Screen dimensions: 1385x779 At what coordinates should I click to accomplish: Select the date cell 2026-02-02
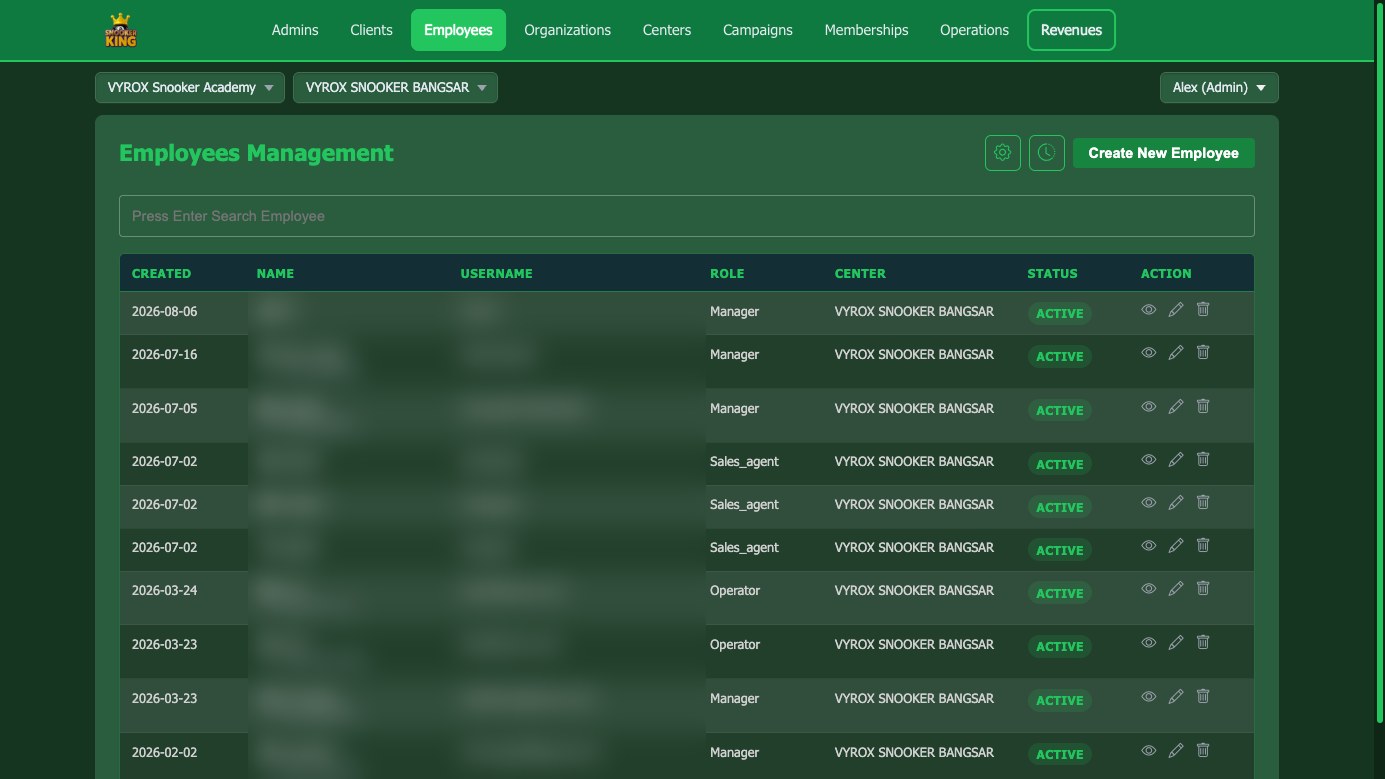(x=164, y=752)
